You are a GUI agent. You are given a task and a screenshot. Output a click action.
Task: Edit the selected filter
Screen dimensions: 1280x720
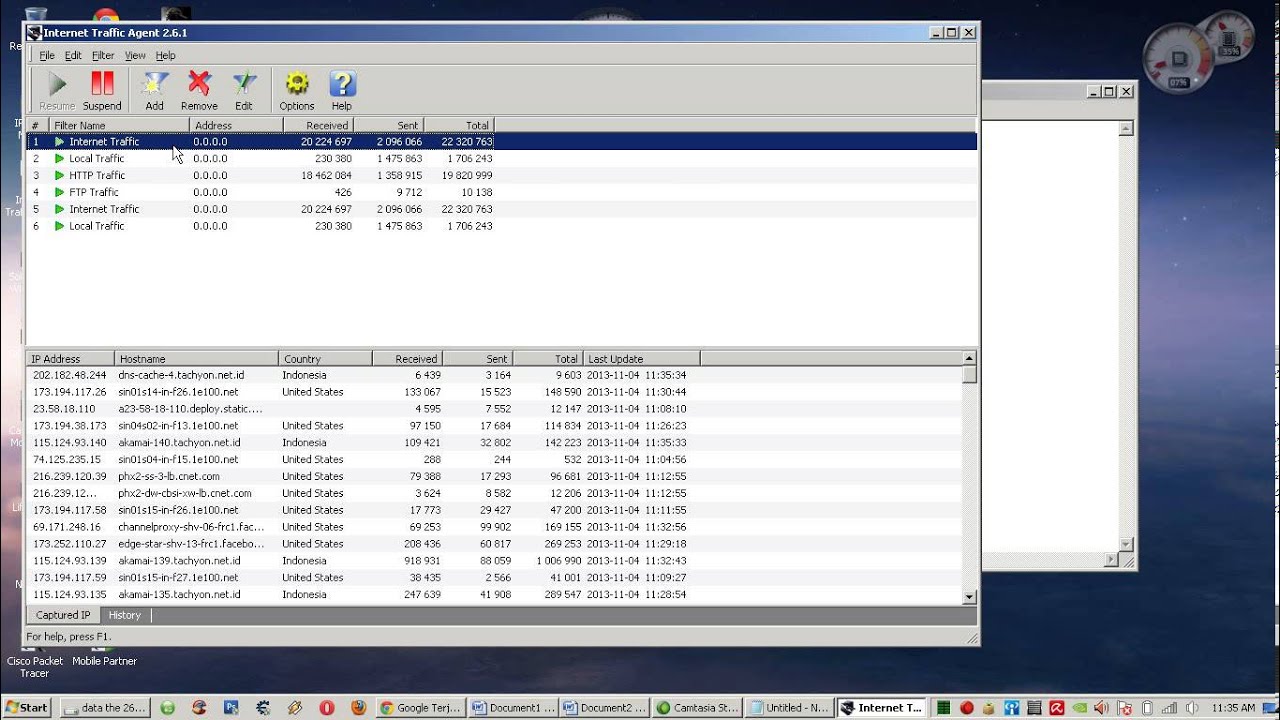tap(244, 90)
